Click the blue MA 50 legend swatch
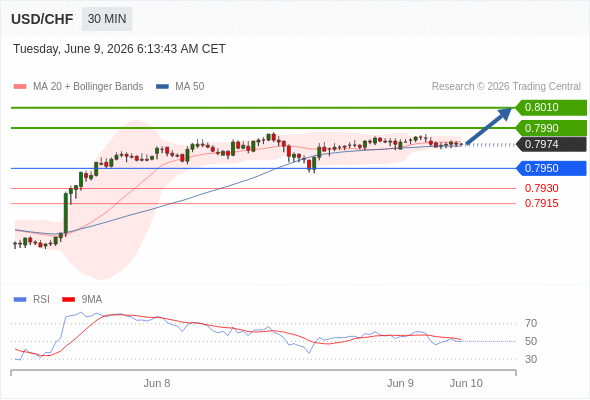Image resolution: width=590 pixels, height=400 pixels. (x=162, y=87)
